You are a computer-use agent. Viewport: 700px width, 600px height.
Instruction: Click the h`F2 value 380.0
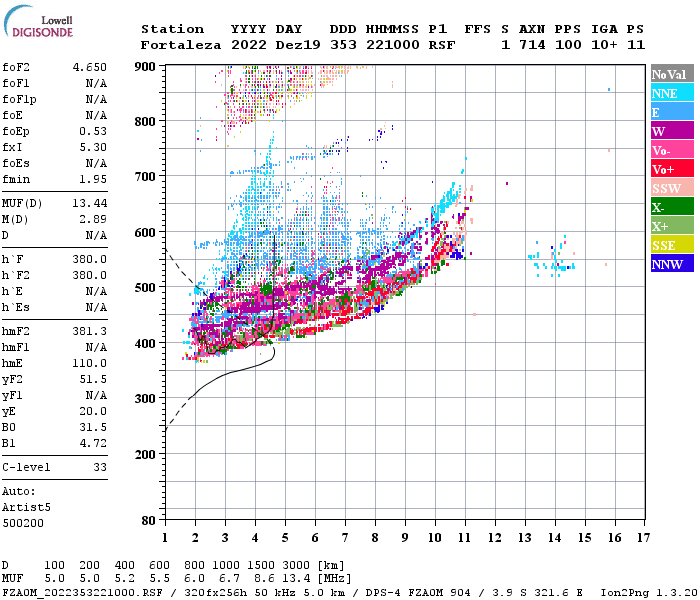click(90, 275)
